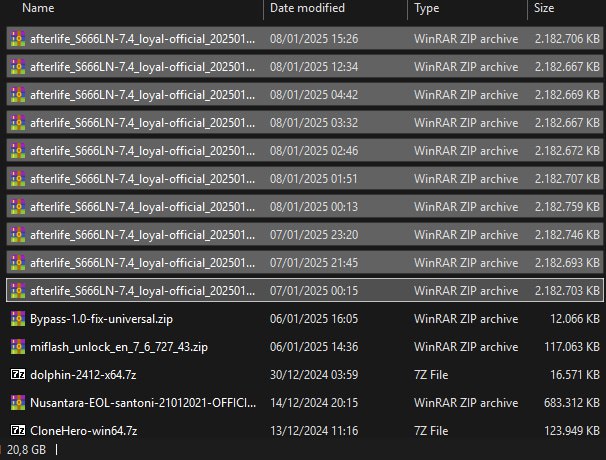
Task: Select the afterlife archive modified 08/01/2025 04:42
Action: 305,95
